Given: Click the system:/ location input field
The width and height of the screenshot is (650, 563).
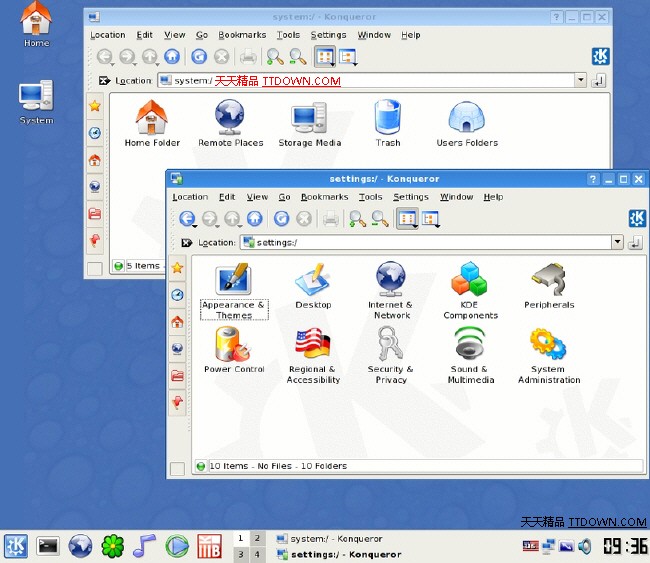Looking at the screenshot, I should 366,80.
